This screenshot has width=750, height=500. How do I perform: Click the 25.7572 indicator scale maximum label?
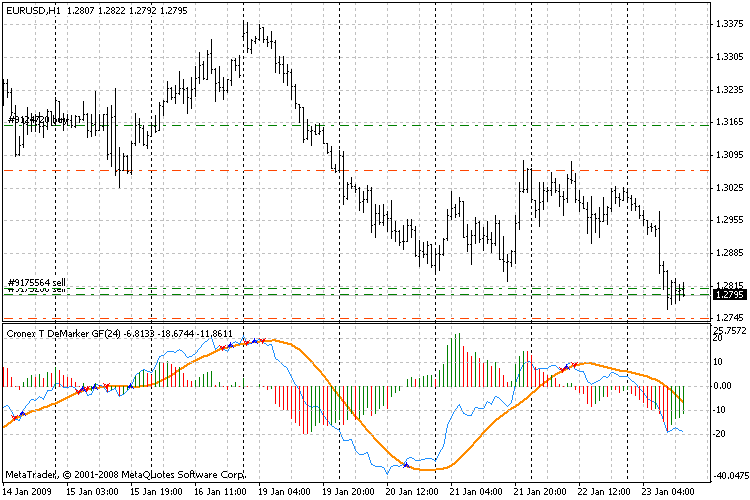pyautogui.click(x=727, y=330)
